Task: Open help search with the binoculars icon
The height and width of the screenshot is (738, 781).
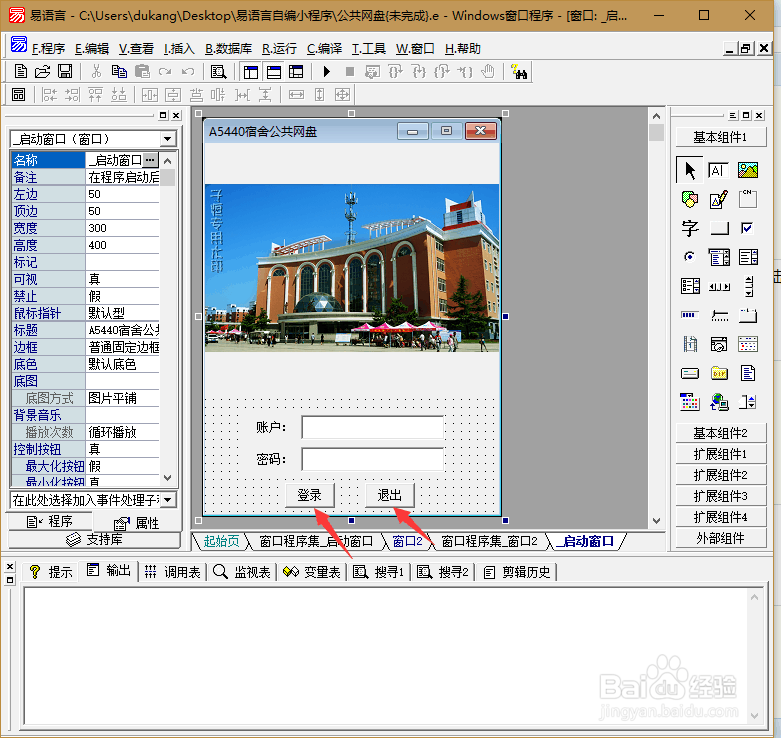Action: [519, 72]
